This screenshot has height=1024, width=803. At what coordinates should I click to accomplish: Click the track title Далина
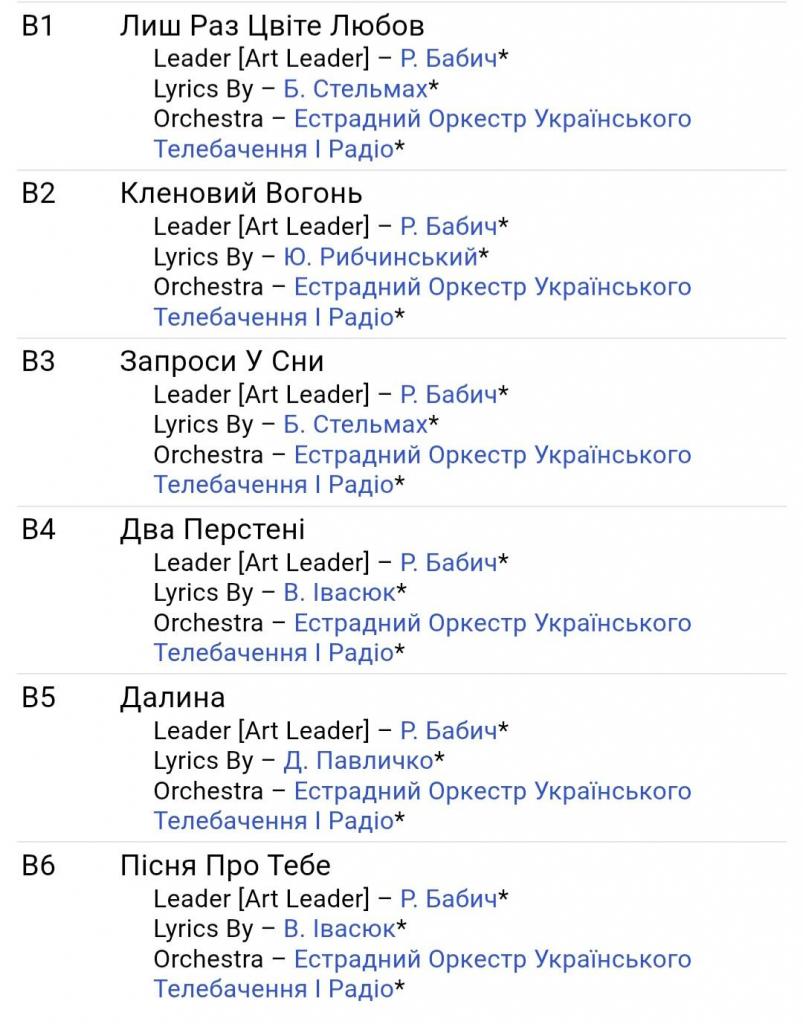(172, 697)
